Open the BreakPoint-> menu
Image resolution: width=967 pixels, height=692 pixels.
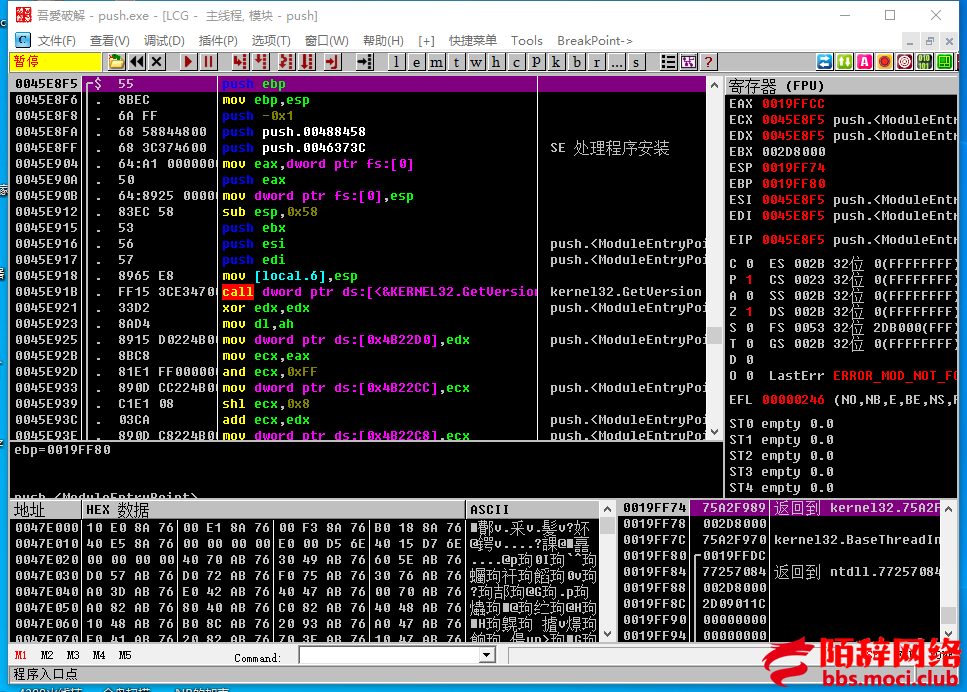tap(595, 41)
